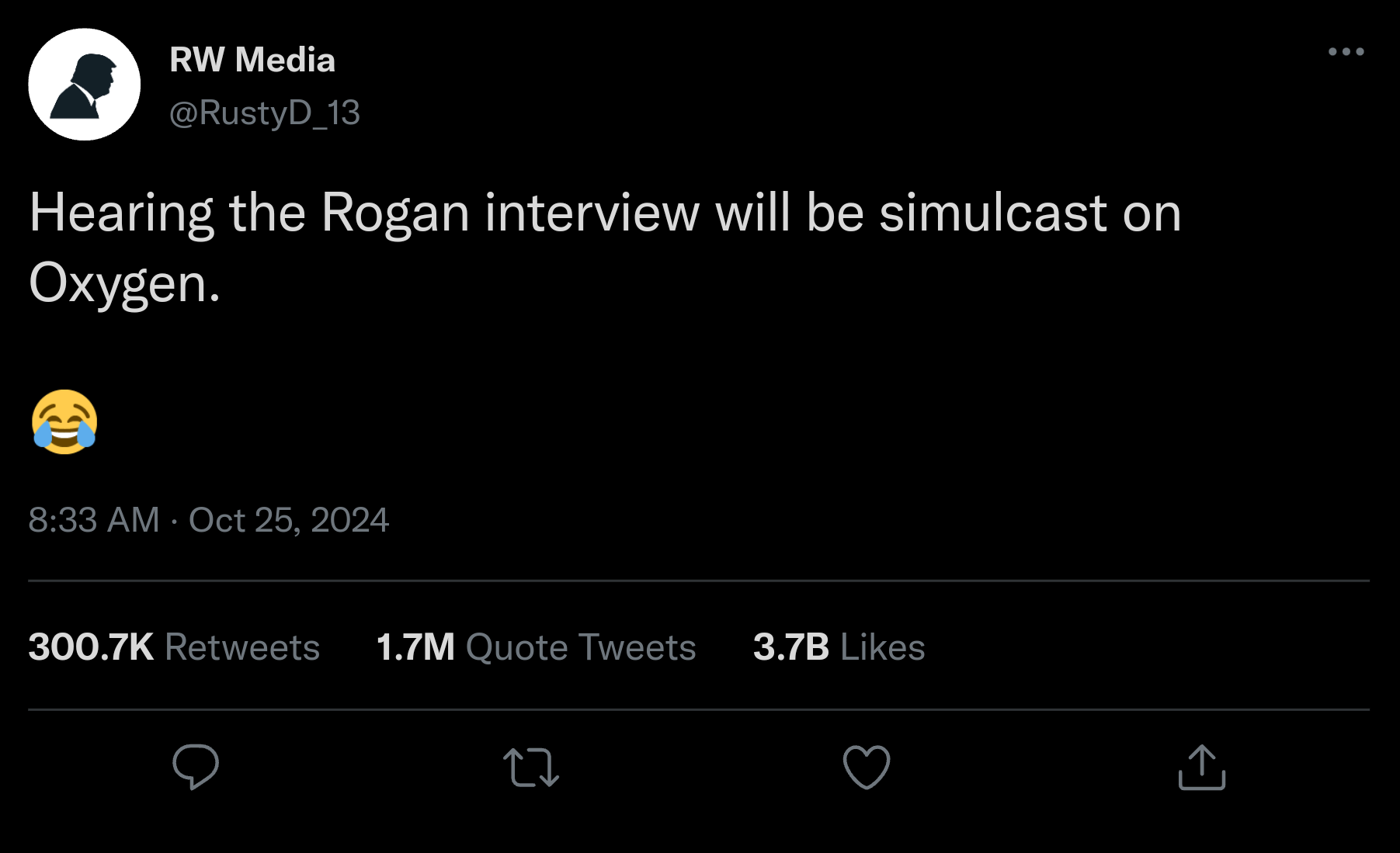
Task: View the 300.7K Retweets list
Action: click(x=174, y=647)
